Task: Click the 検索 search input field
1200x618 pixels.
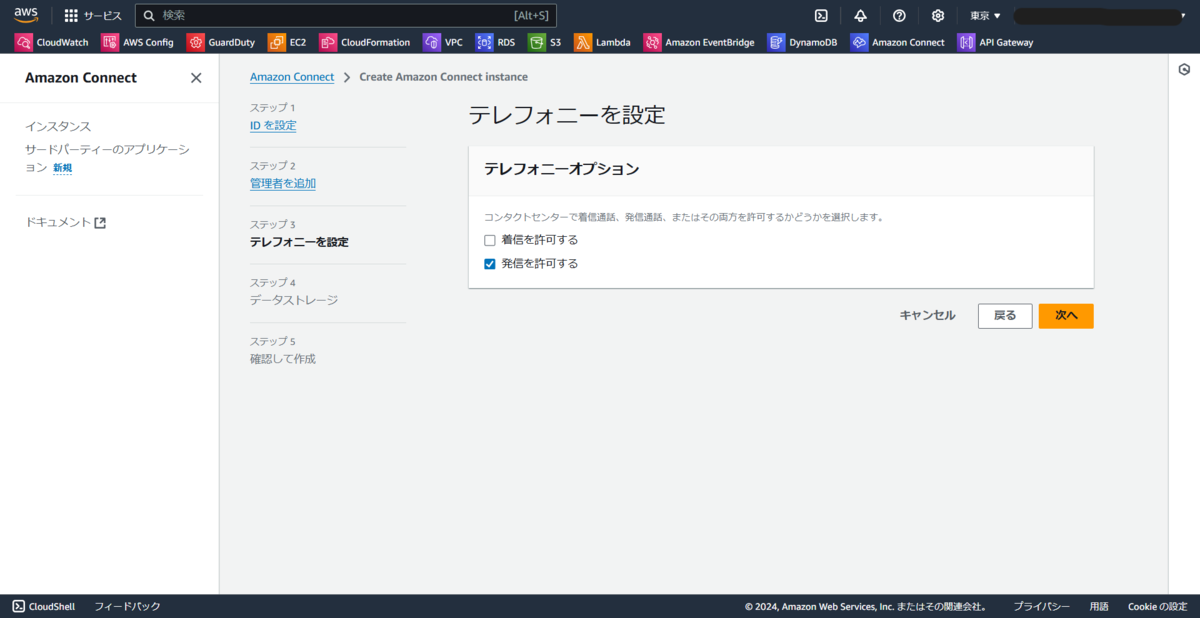Action: [345, 15]
